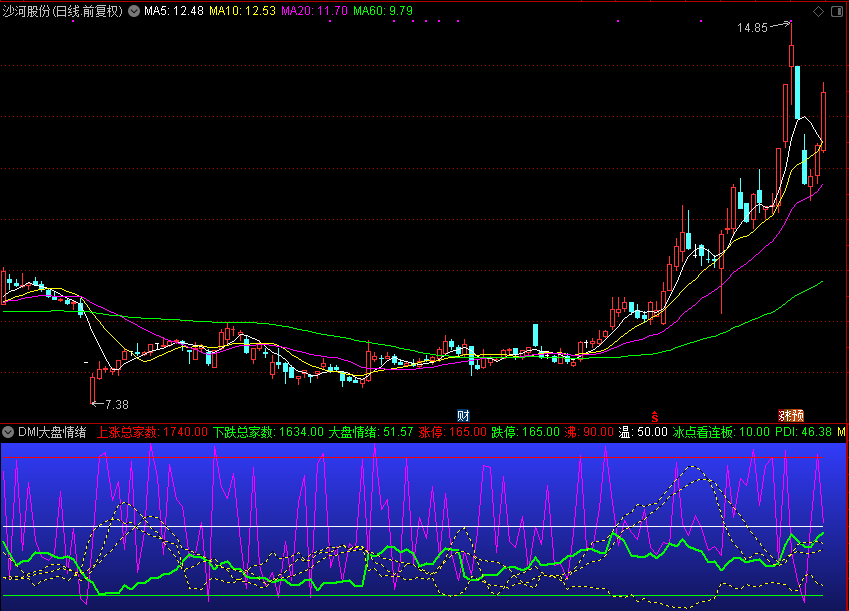Click the 温: 50.00 value

643,432
